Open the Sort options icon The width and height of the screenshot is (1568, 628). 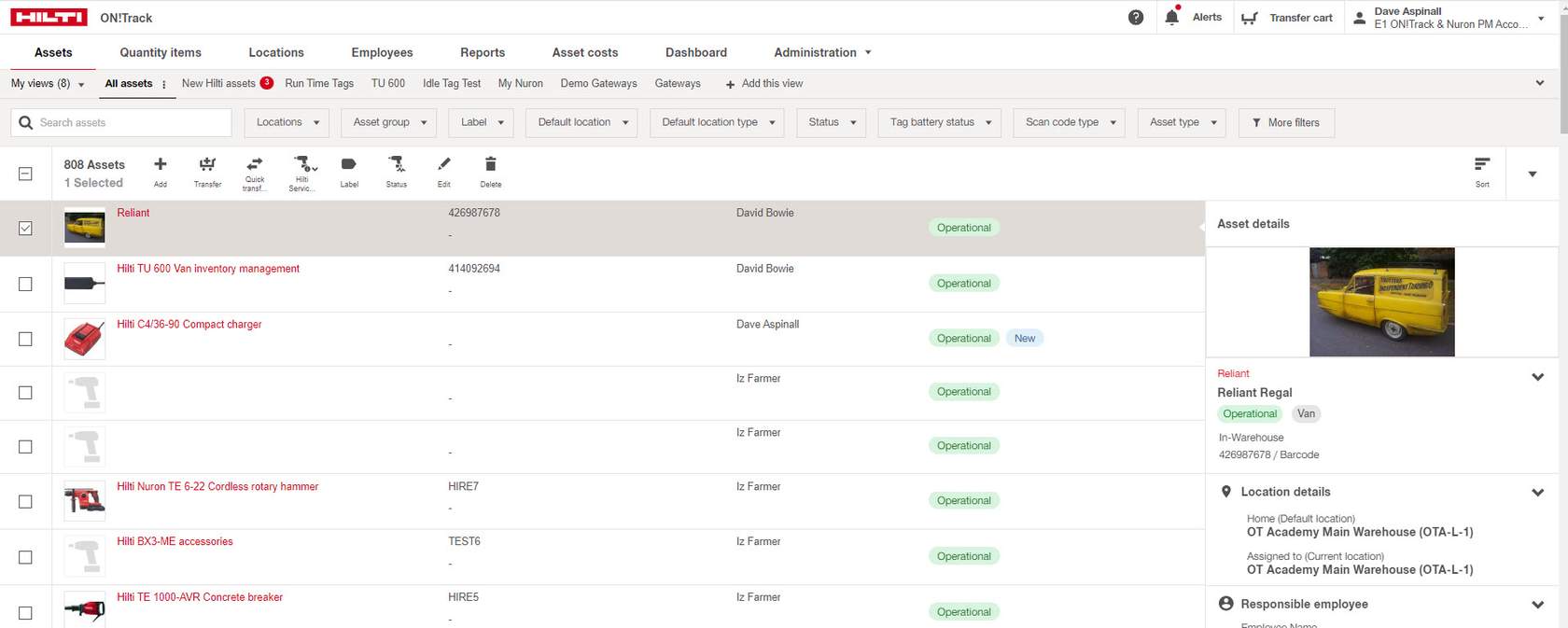coord(1482,172)
